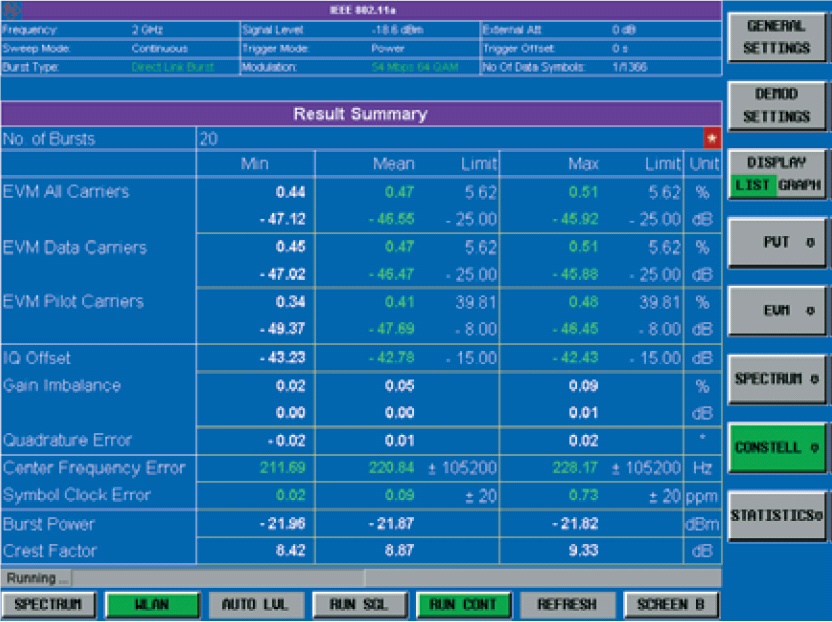Open DEMOD SETTINGS softkey

click(x=777, y=105)
